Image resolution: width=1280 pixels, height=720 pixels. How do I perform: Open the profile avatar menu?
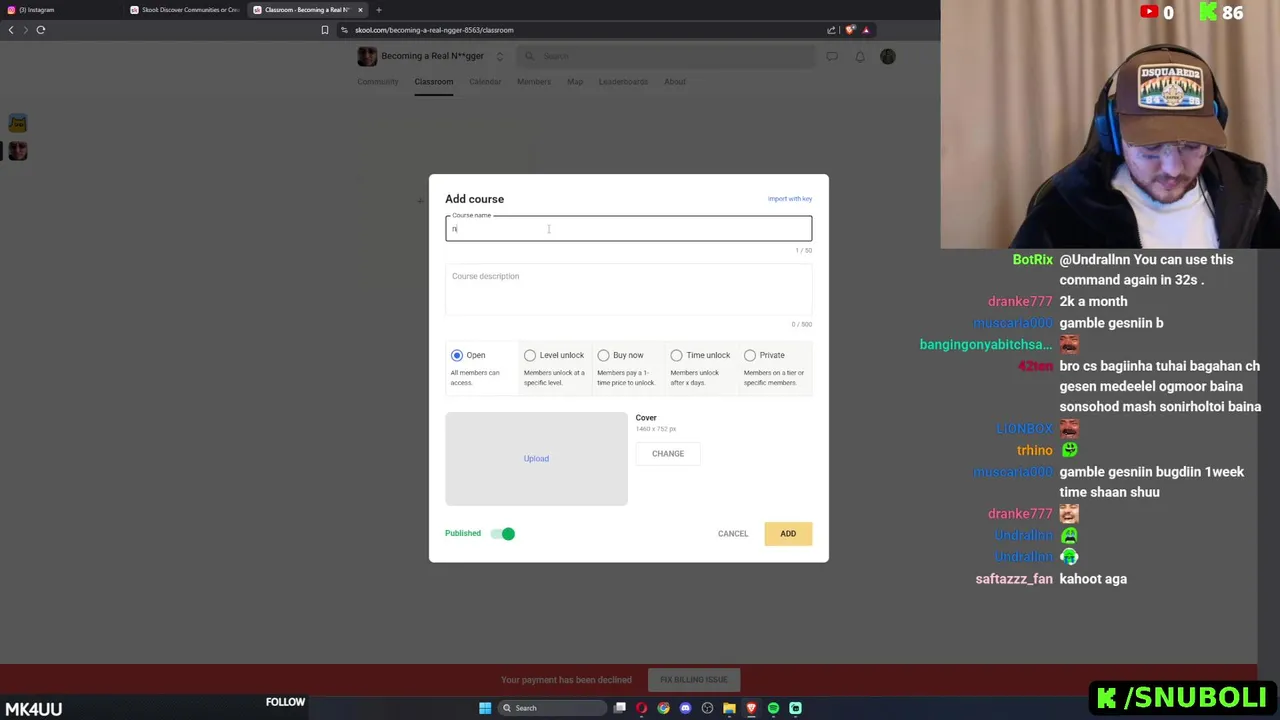tap(888, 57)
